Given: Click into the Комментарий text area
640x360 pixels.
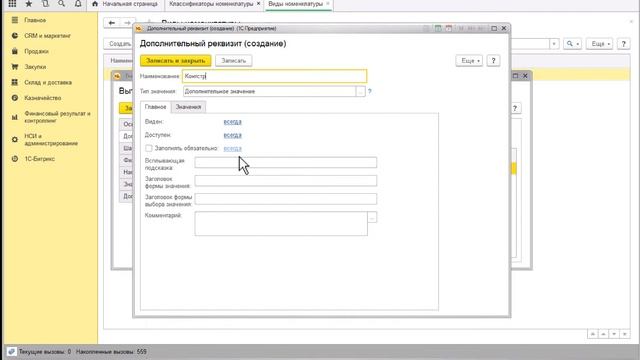Looking at the screenshot, I should (281, 223).
